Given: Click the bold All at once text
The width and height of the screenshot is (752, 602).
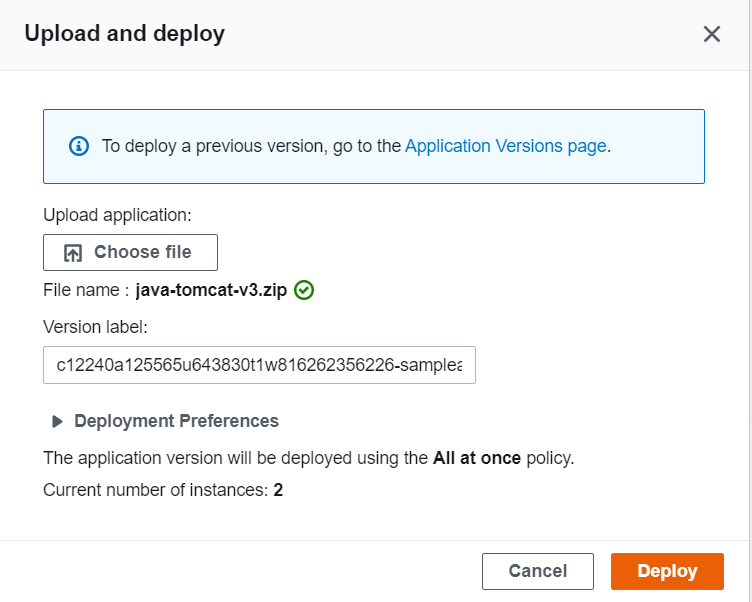Looking at the screenshot, I should [x=476, y=458].
